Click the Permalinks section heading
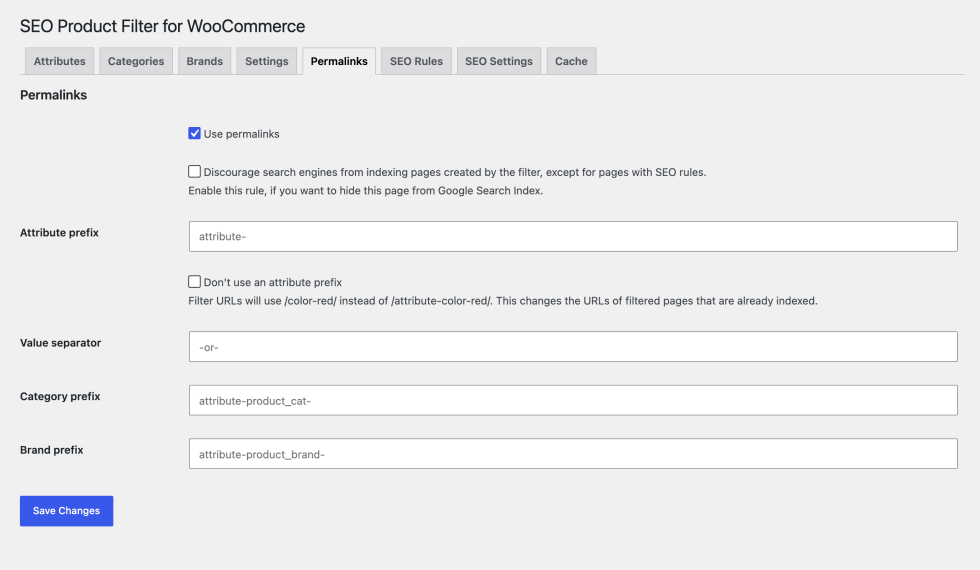 tap(53, 95)
